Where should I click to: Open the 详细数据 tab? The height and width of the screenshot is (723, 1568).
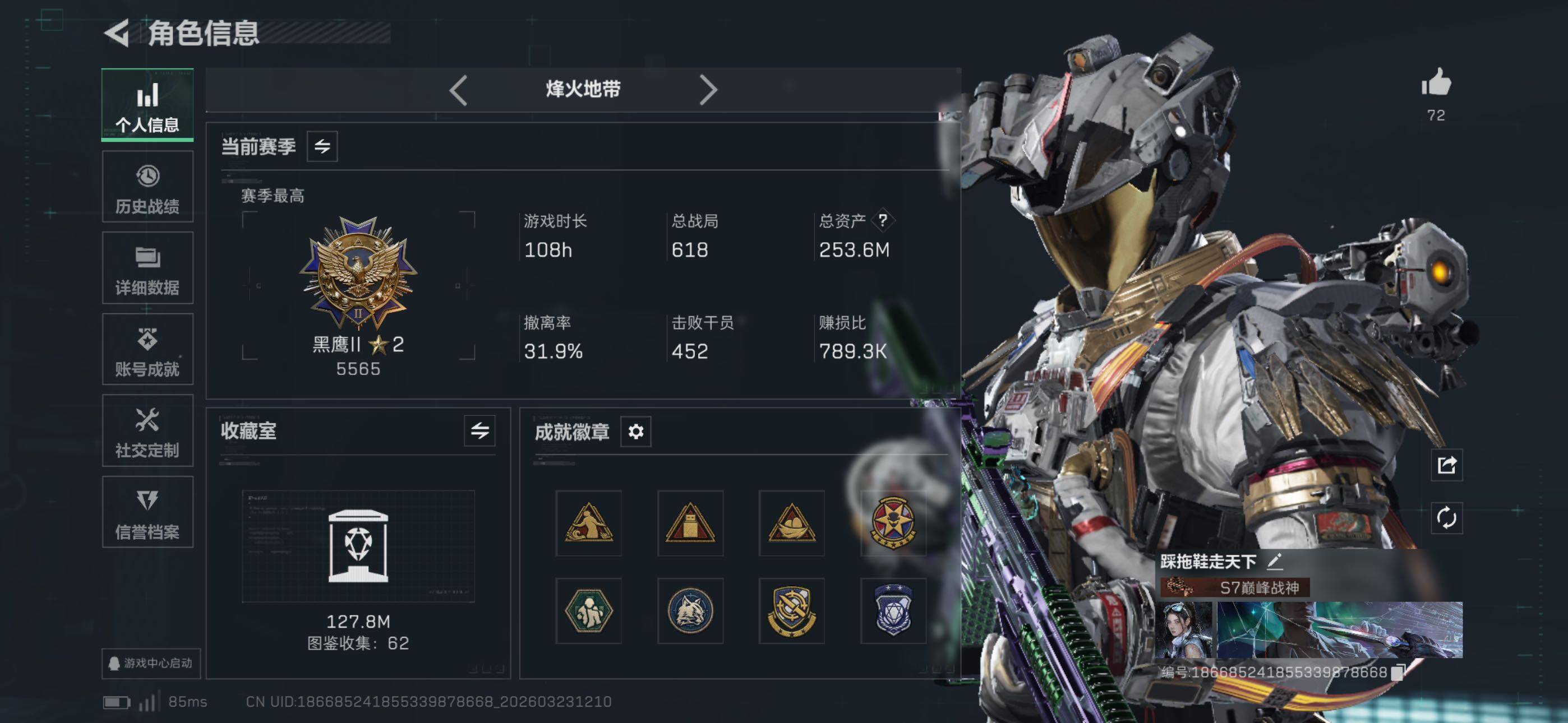point(147,268)
